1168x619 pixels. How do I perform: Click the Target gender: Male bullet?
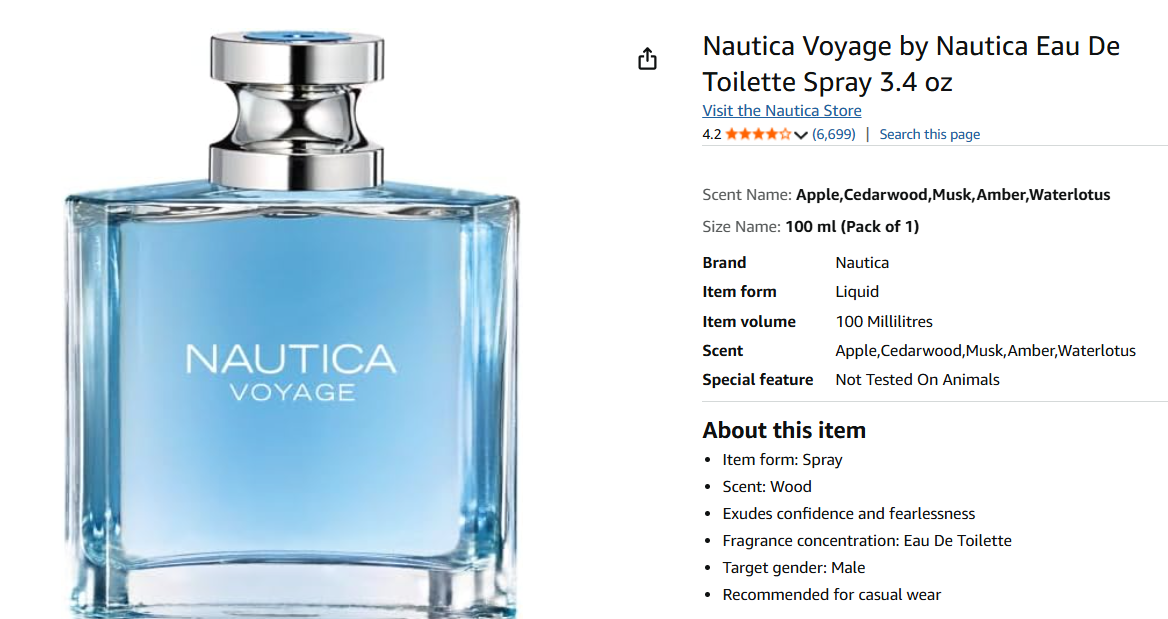[793, 568]
